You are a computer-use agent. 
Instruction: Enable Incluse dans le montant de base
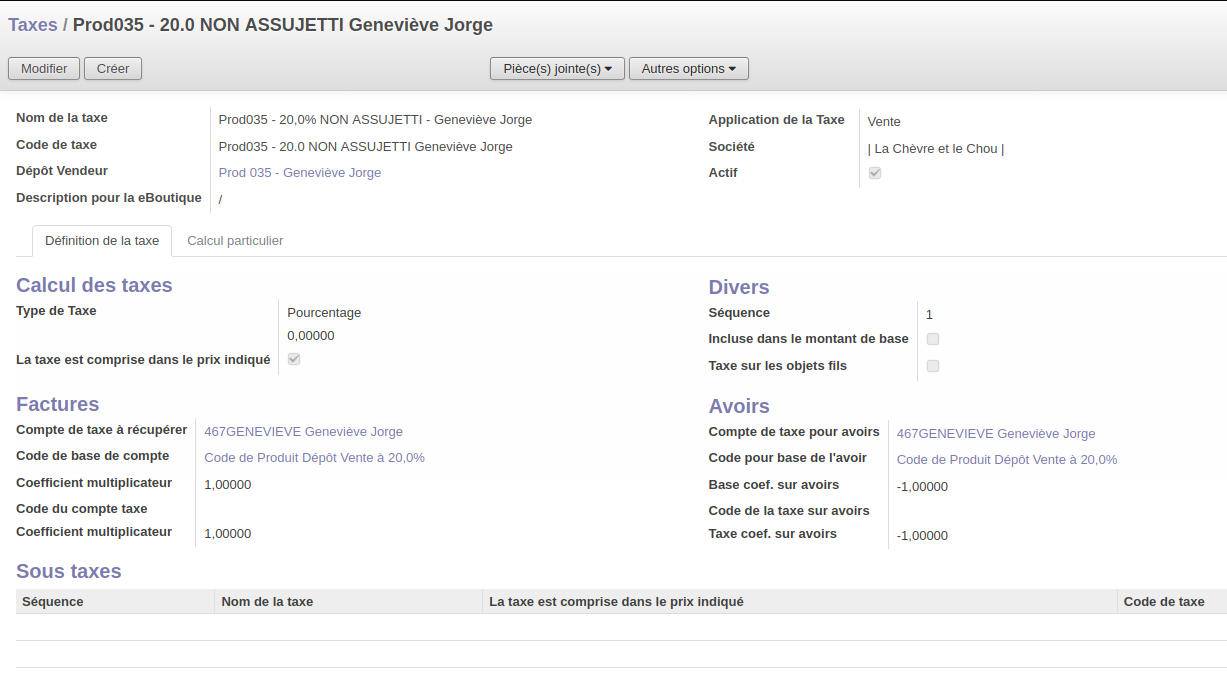tap(933, 339)
